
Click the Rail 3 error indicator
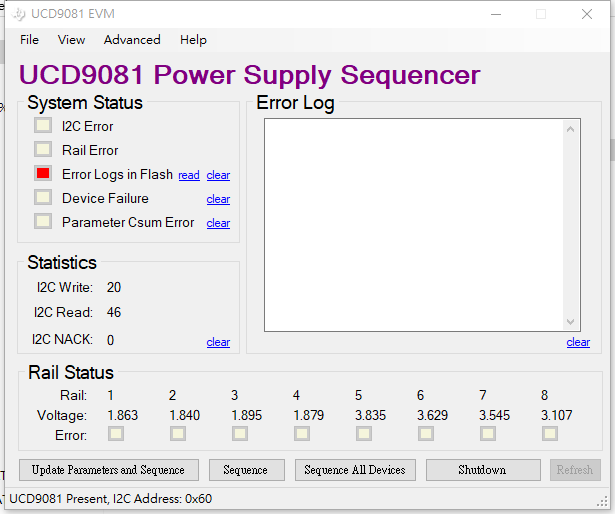[240, 434]
